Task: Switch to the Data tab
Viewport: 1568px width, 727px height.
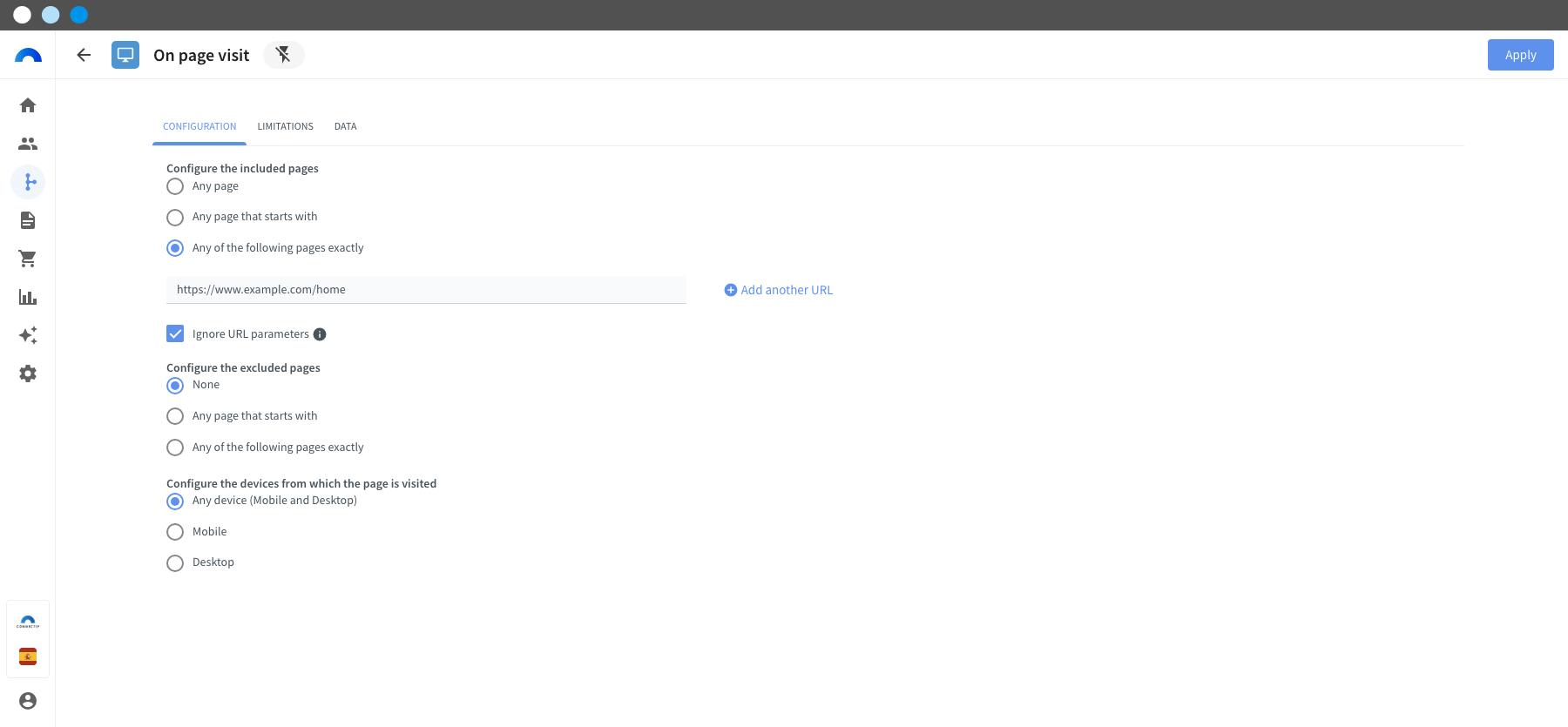Action: pos(345,126)
